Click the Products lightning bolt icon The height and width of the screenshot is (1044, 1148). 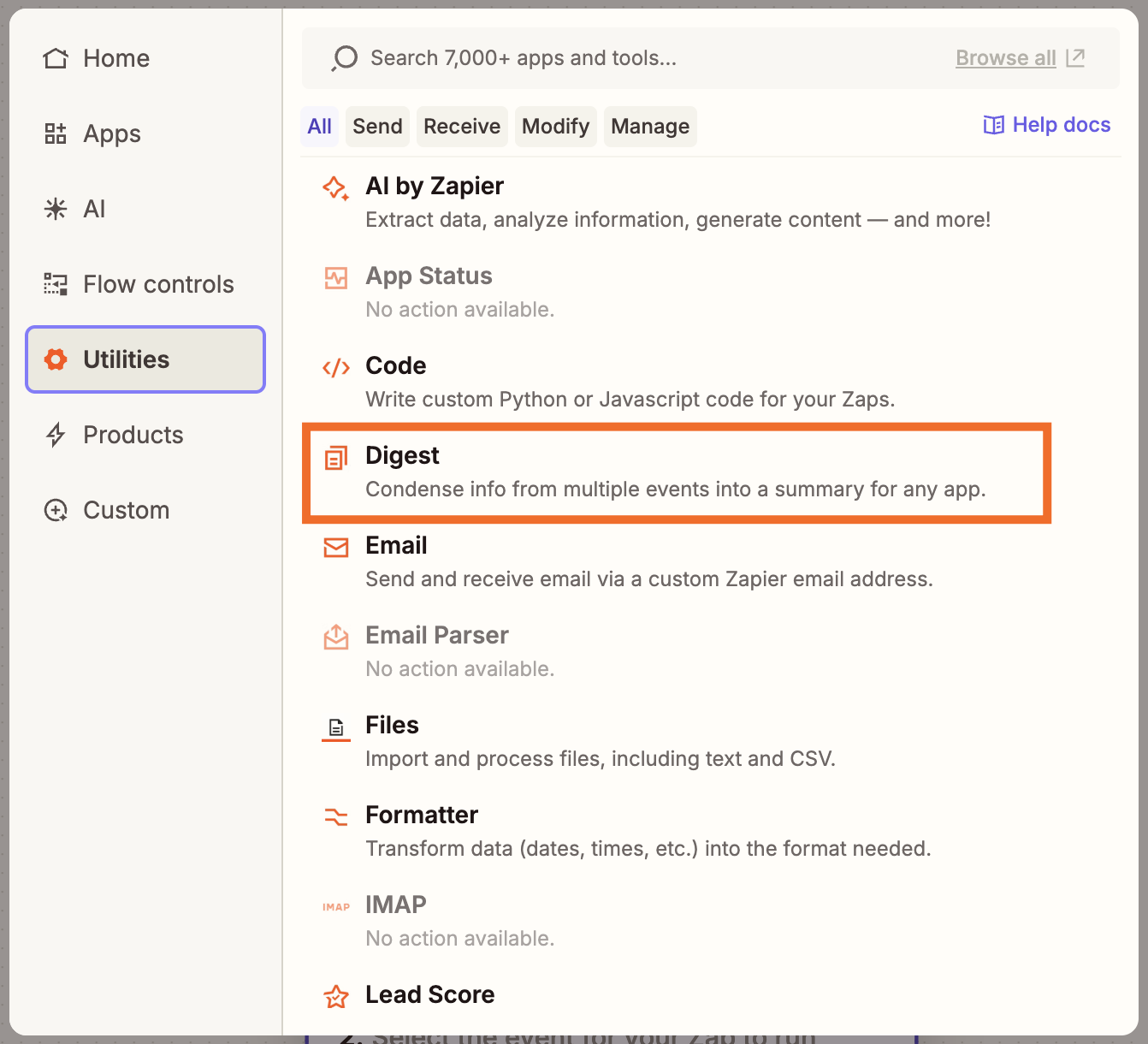click(x=56, y=435)
